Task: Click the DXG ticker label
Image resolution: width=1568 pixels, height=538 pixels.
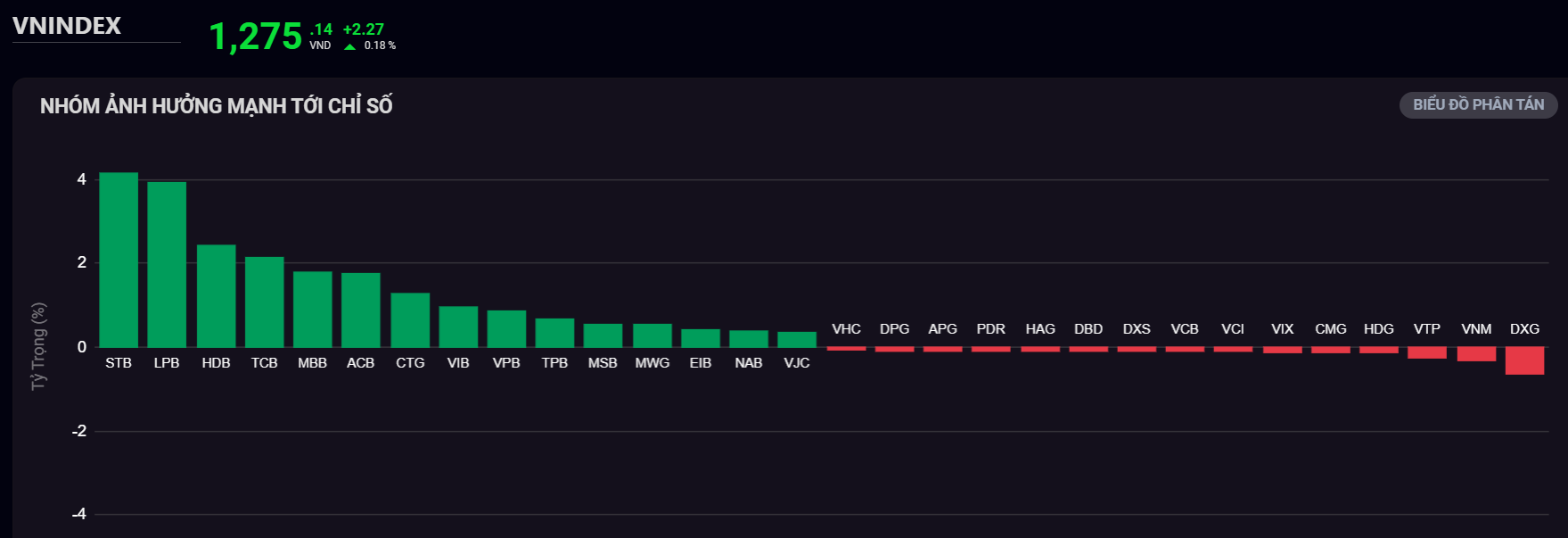Action: click(x=1524, y=329)
